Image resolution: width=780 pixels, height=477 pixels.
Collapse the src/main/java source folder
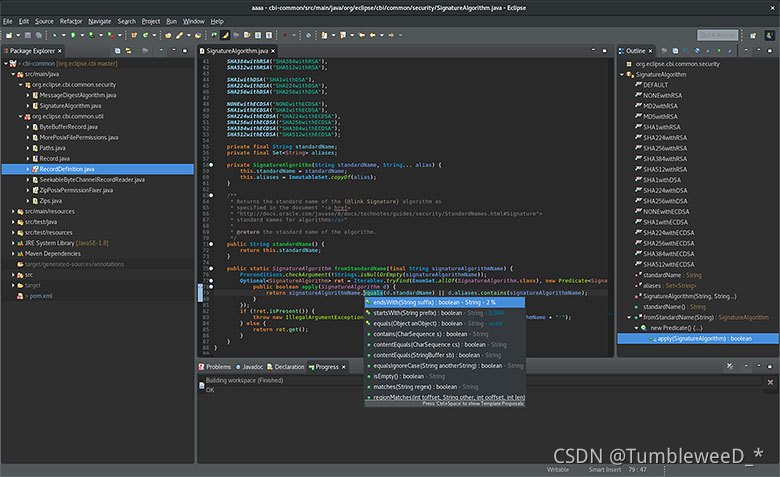(x=13, y=73)
